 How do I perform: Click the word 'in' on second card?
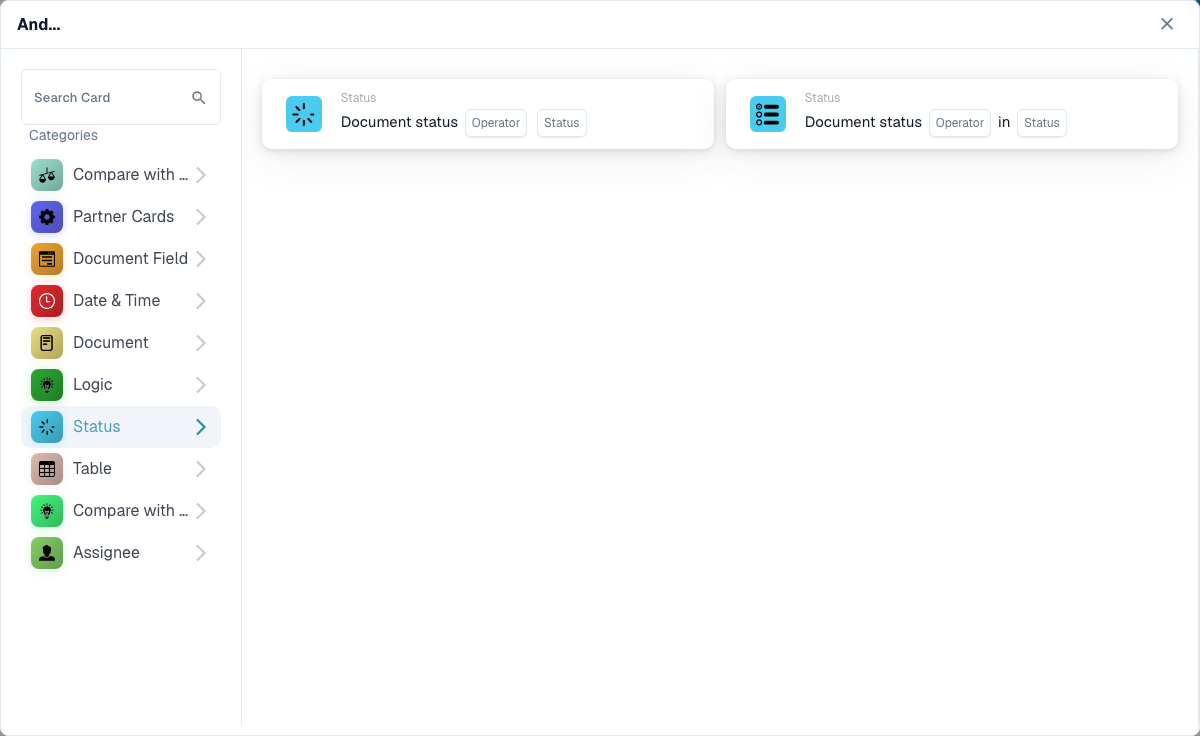click(1004, 122)
